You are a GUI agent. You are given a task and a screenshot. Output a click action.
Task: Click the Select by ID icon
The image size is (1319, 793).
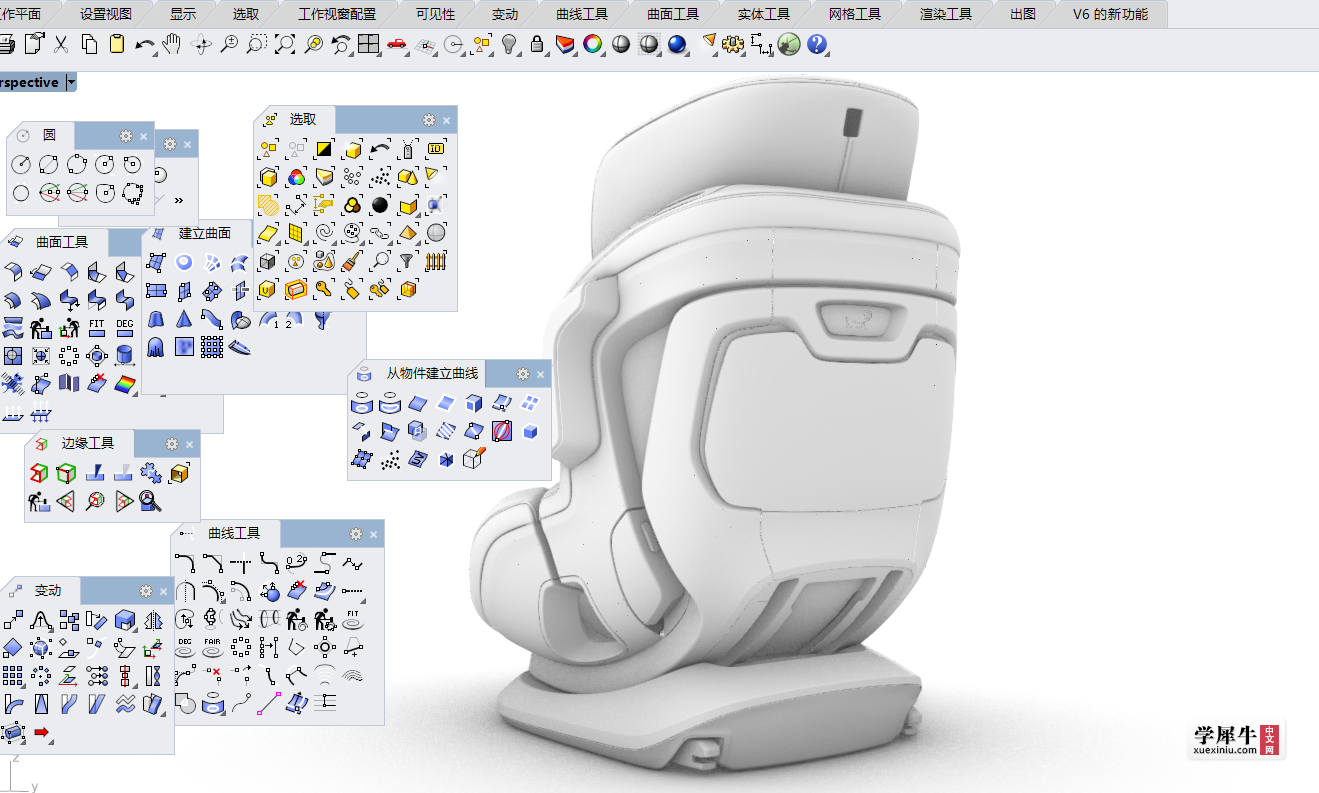point(435,150)
